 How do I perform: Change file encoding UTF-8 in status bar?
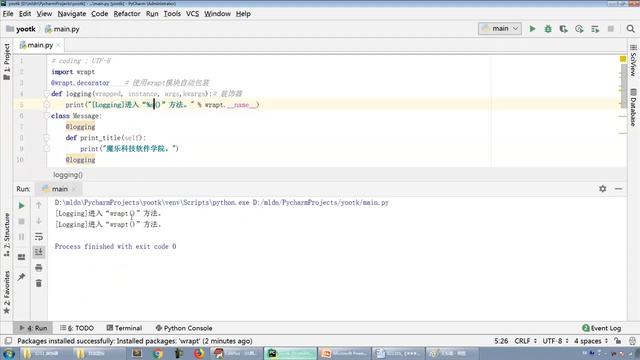(x=555, y=340)
